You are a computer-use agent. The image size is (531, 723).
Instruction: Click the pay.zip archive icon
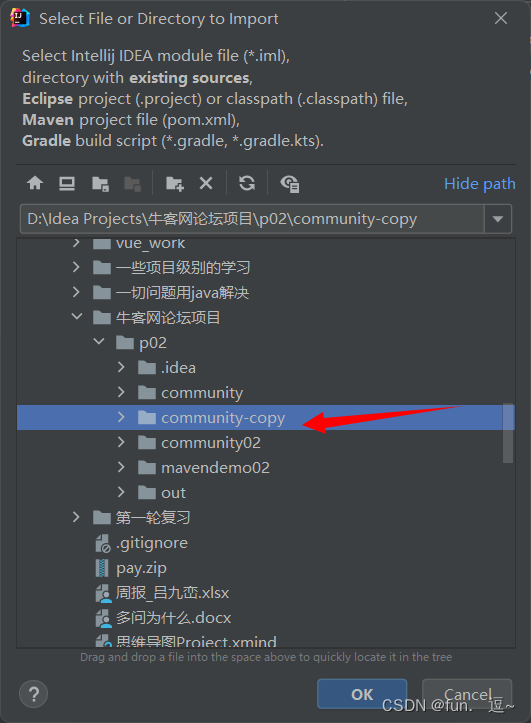click(102, 568)
